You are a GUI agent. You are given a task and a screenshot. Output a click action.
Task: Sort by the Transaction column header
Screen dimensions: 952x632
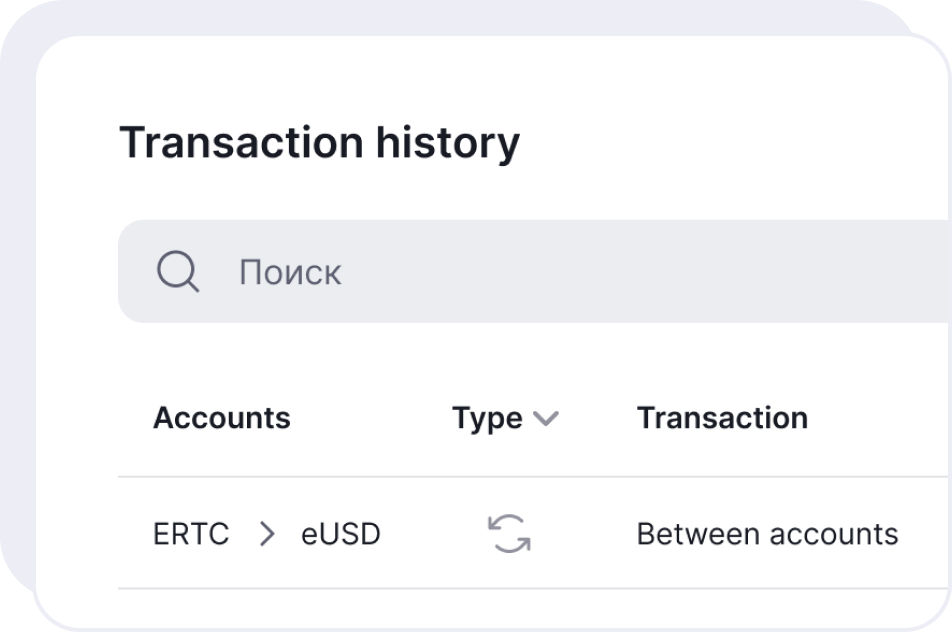pyautogui.click(x=722, y=418)
